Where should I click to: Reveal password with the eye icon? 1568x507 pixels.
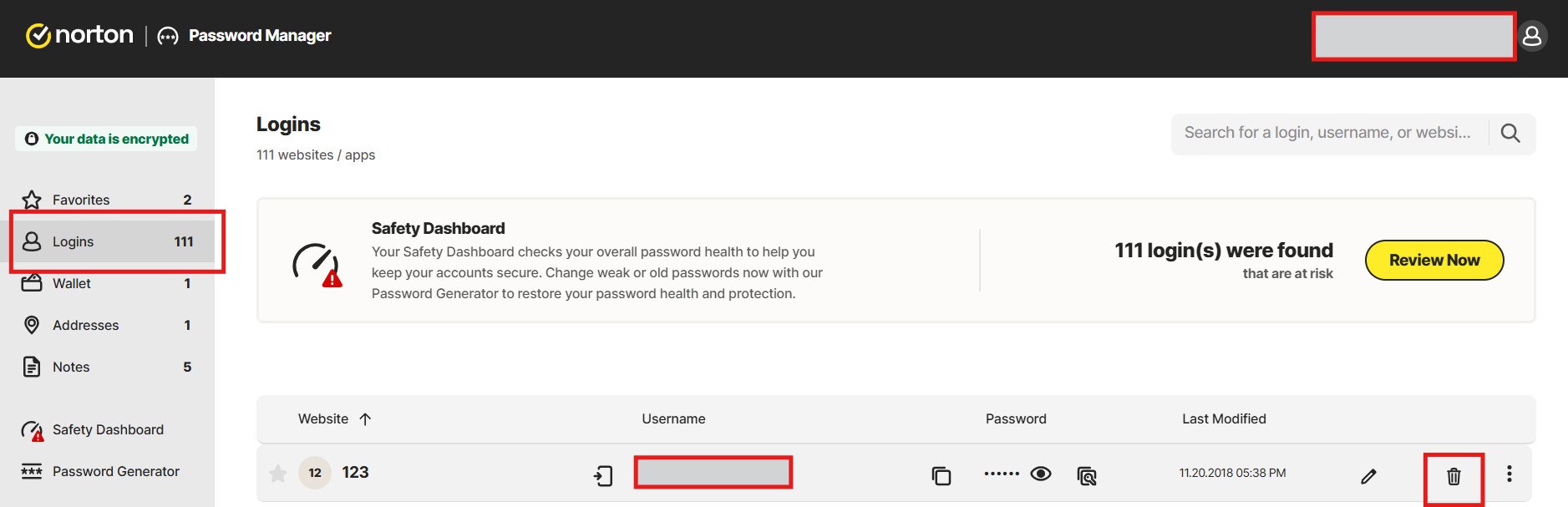pos(1041,474)
